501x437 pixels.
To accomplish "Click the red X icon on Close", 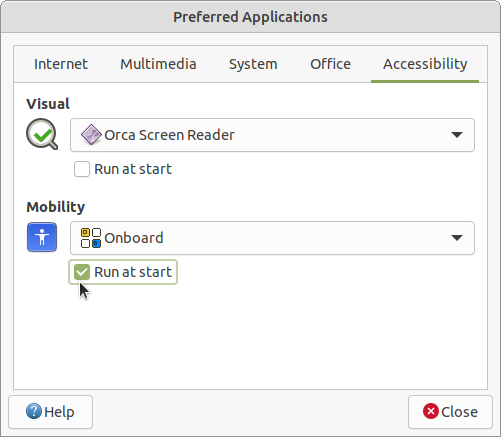I will pyautogui.click(x=431, y=411).
